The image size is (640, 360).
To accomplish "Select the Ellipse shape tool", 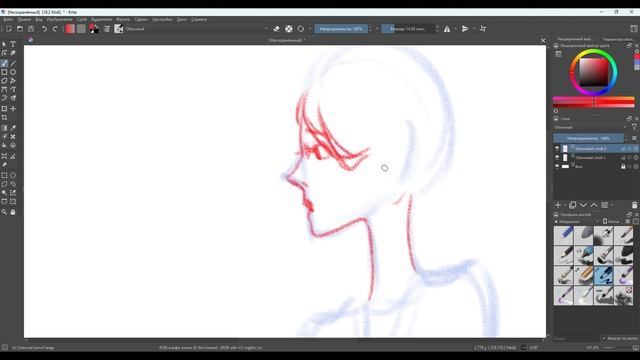I will point(13,72).
